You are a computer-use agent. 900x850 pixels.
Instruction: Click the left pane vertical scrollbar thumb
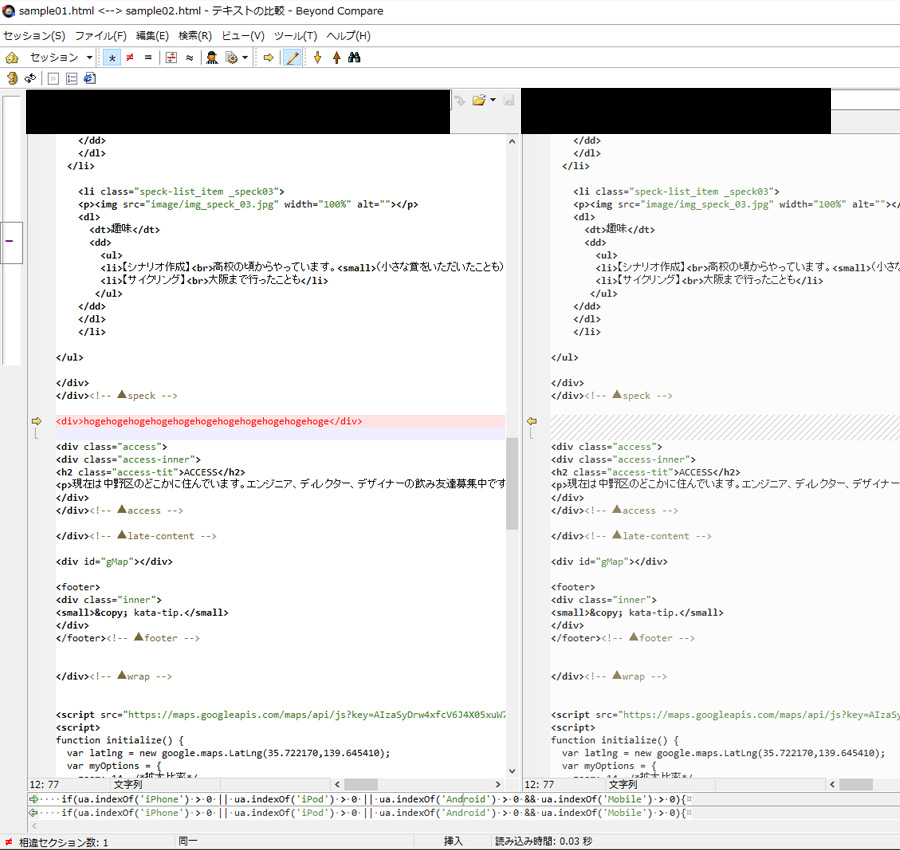click(512, 483)
